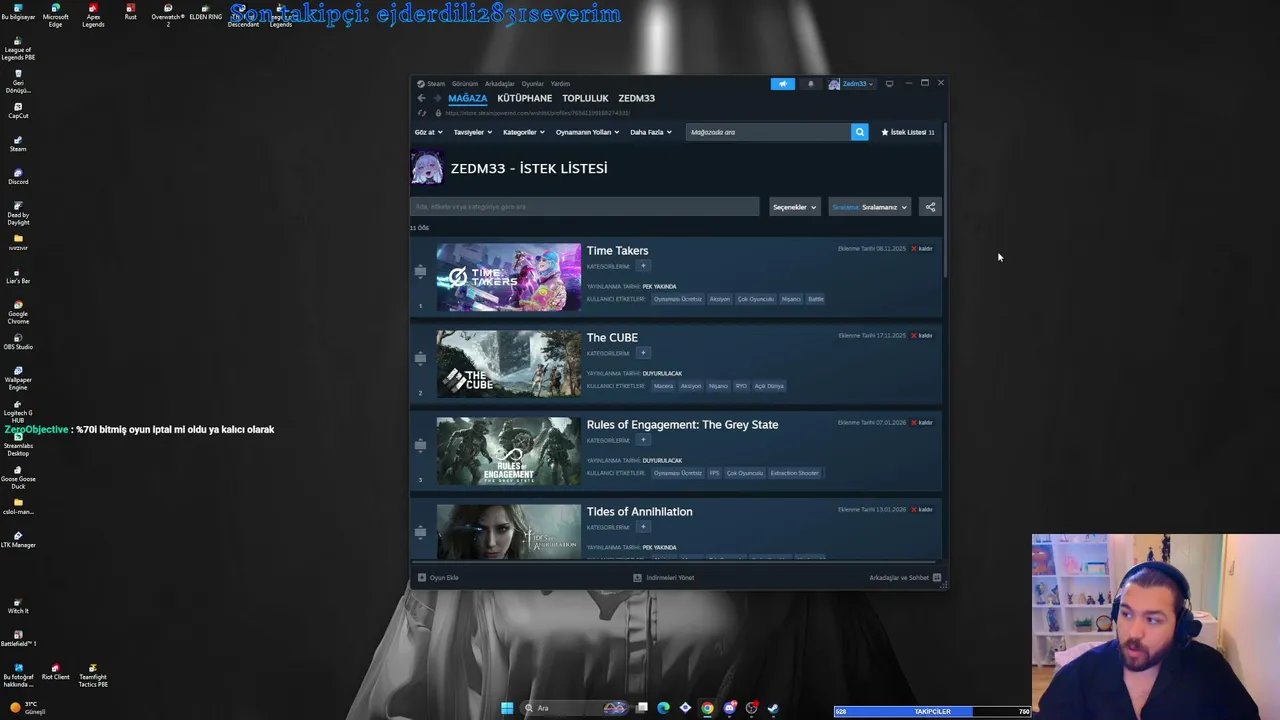This screenshot has width=1280, height=720.
Task: Add a category to The CUBE
Action: [643, 353]
